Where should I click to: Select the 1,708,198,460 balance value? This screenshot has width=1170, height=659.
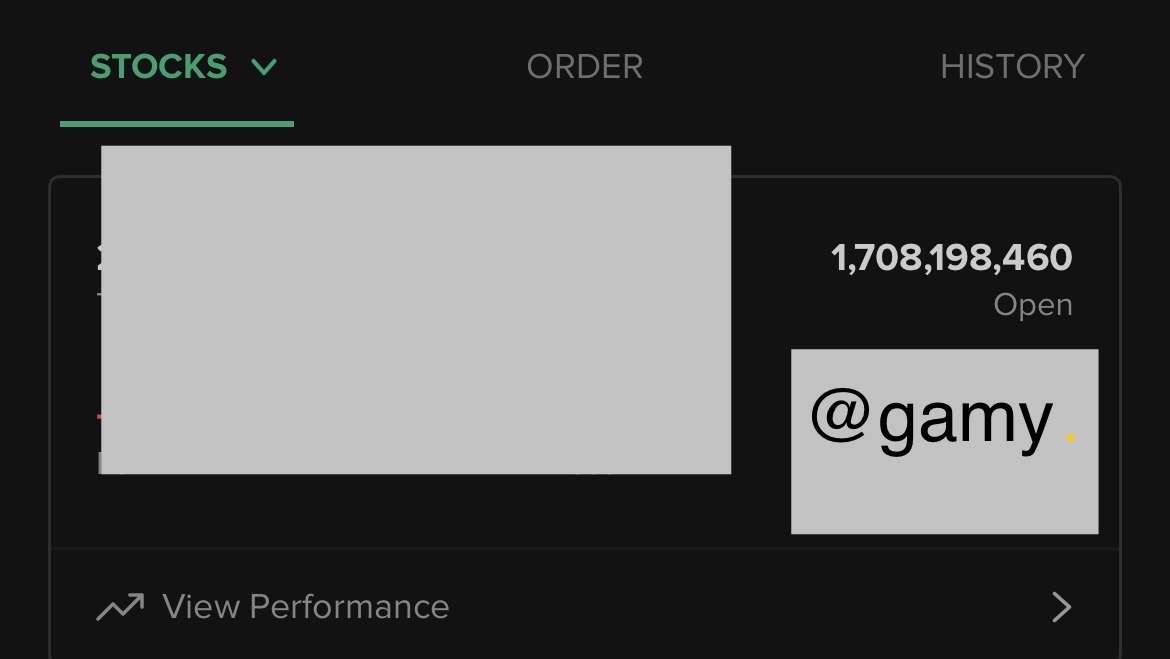coord(951,258)
